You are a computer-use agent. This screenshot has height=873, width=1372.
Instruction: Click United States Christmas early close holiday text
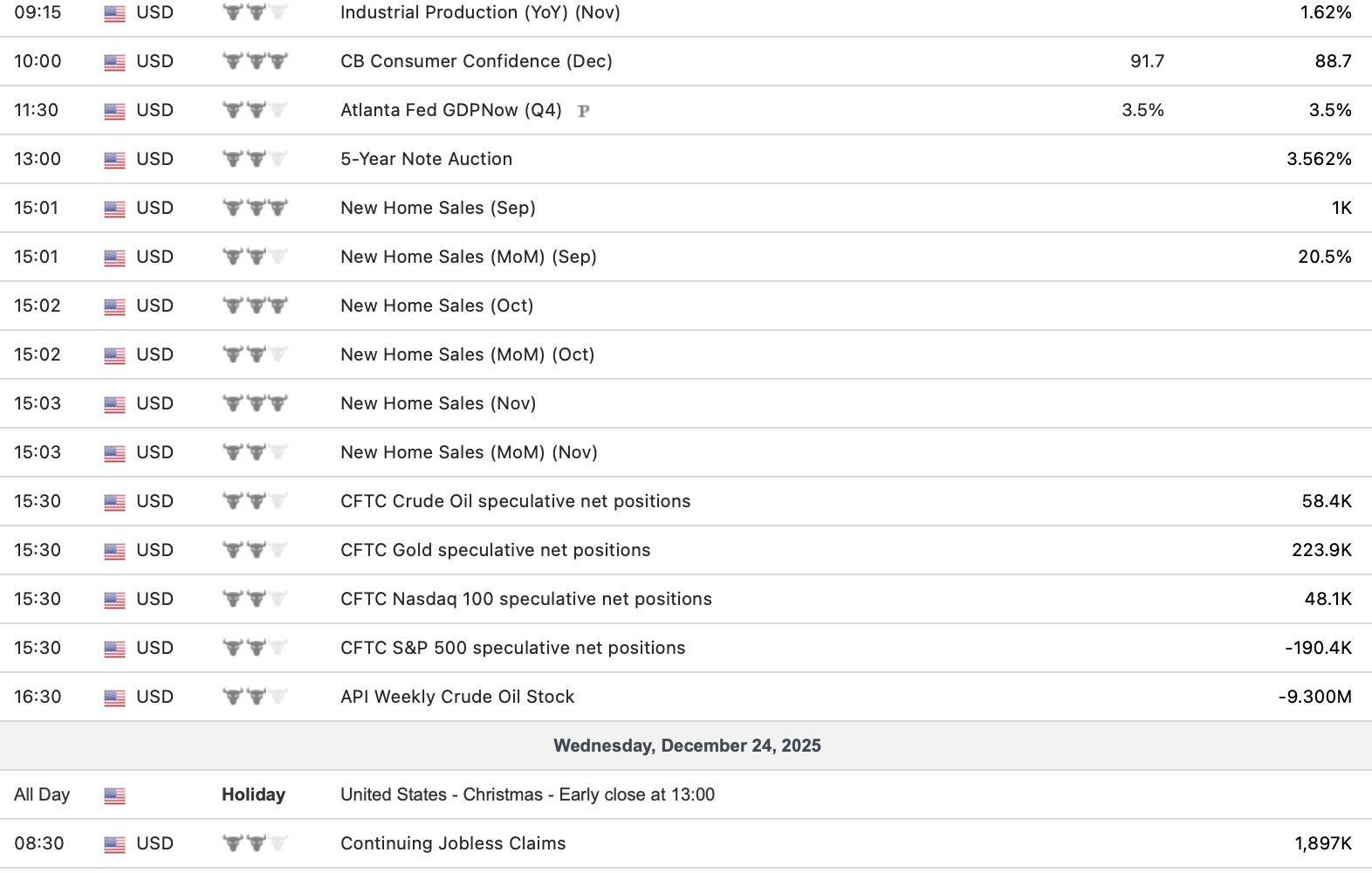527,794
